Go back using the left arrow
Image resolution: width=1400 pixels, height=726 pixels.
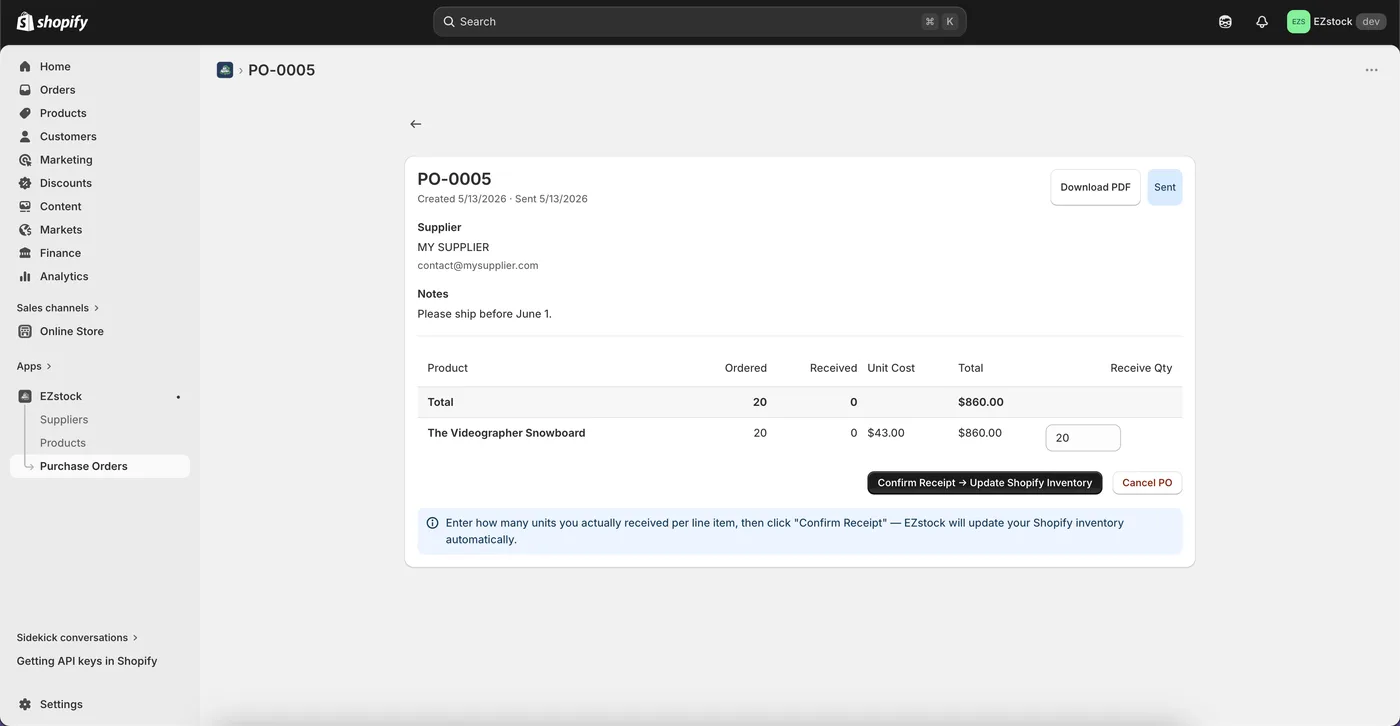416,124
